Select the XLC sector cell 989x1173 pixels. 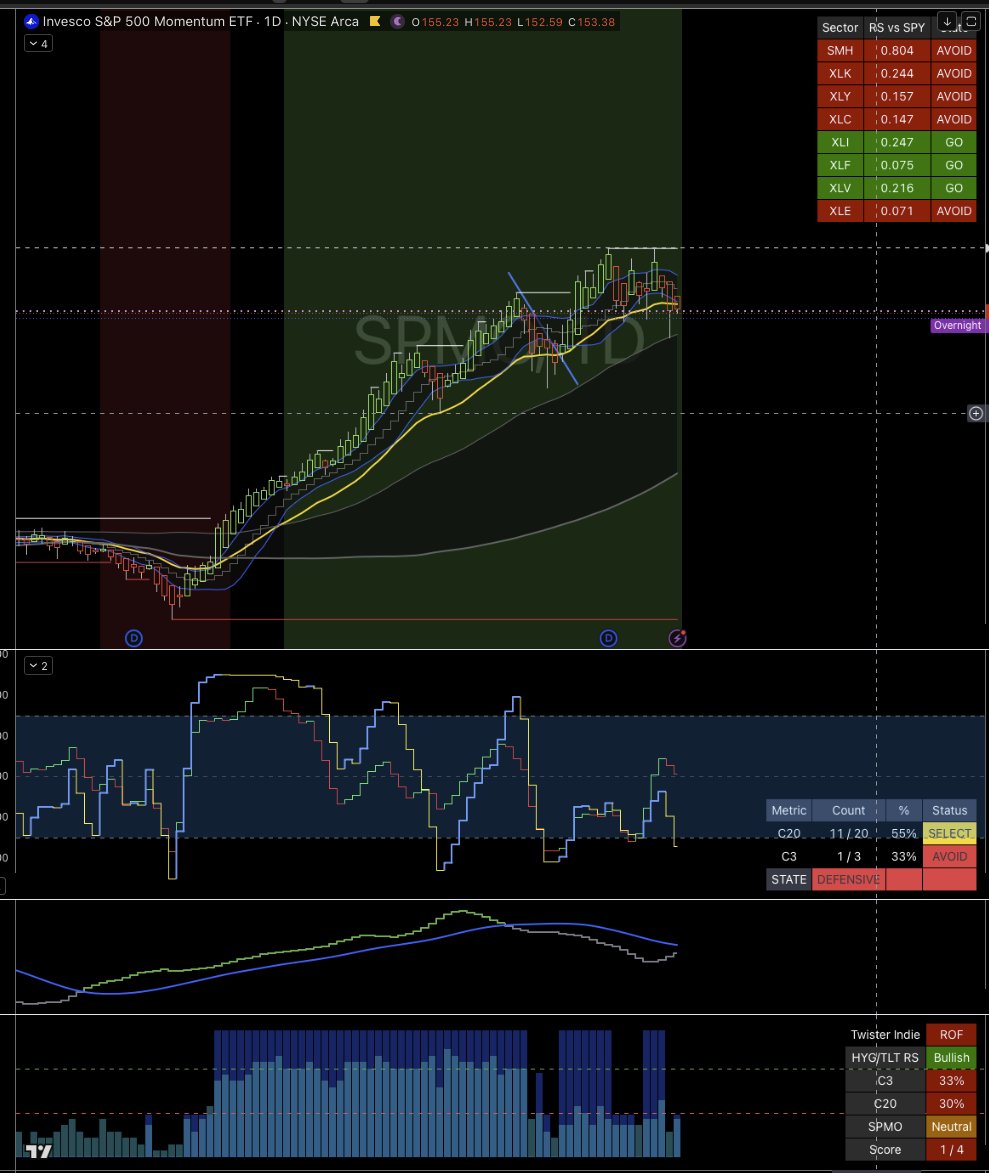point(840,119)
